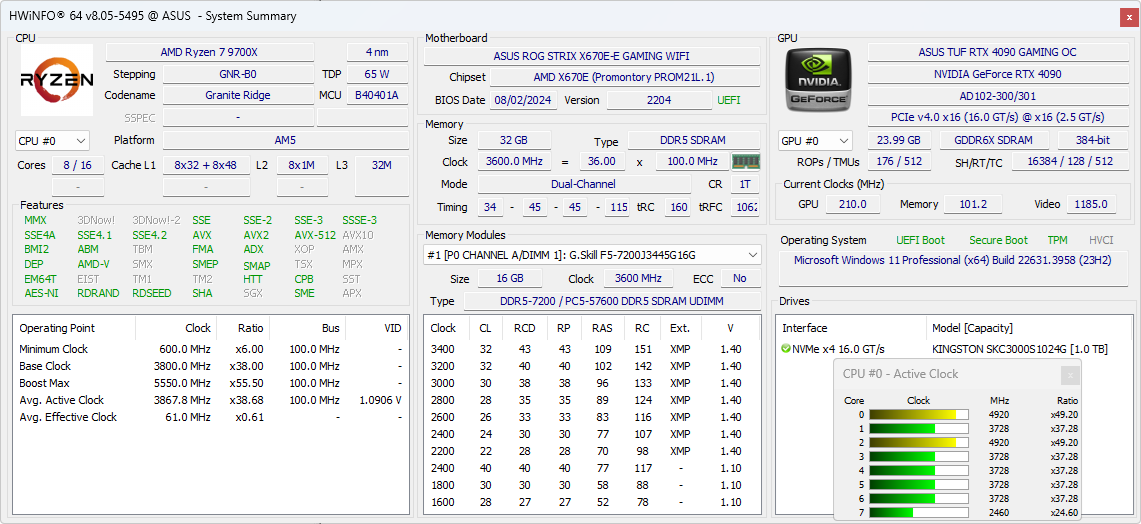Click the Operating Point column header
This screenshot has height=524, width=1141.
pos(74,328)
